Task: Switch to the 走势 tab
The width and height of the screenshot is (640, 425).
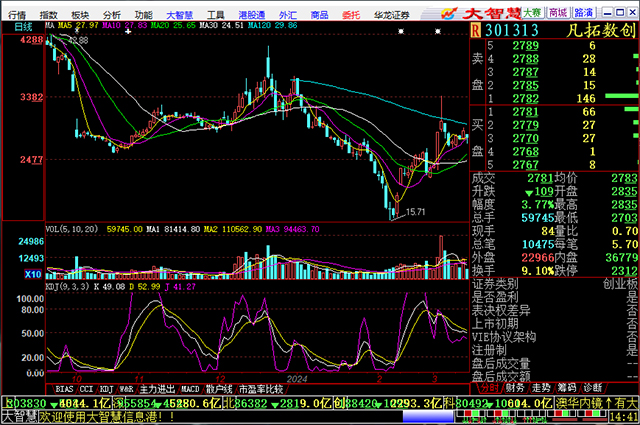Action: (541, 387)
